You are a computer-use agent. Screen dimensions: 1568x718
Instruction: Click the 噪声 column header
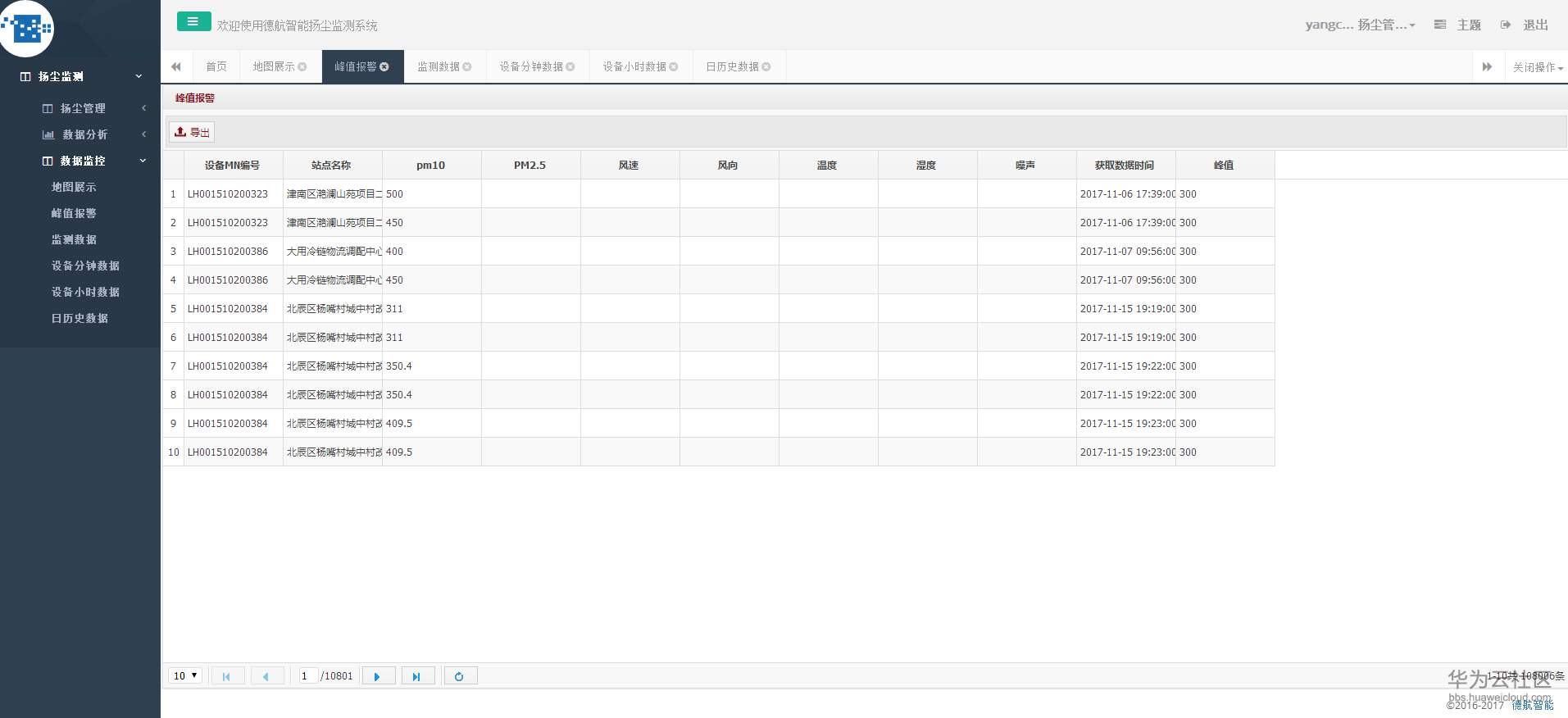(x=1026, y=165)
